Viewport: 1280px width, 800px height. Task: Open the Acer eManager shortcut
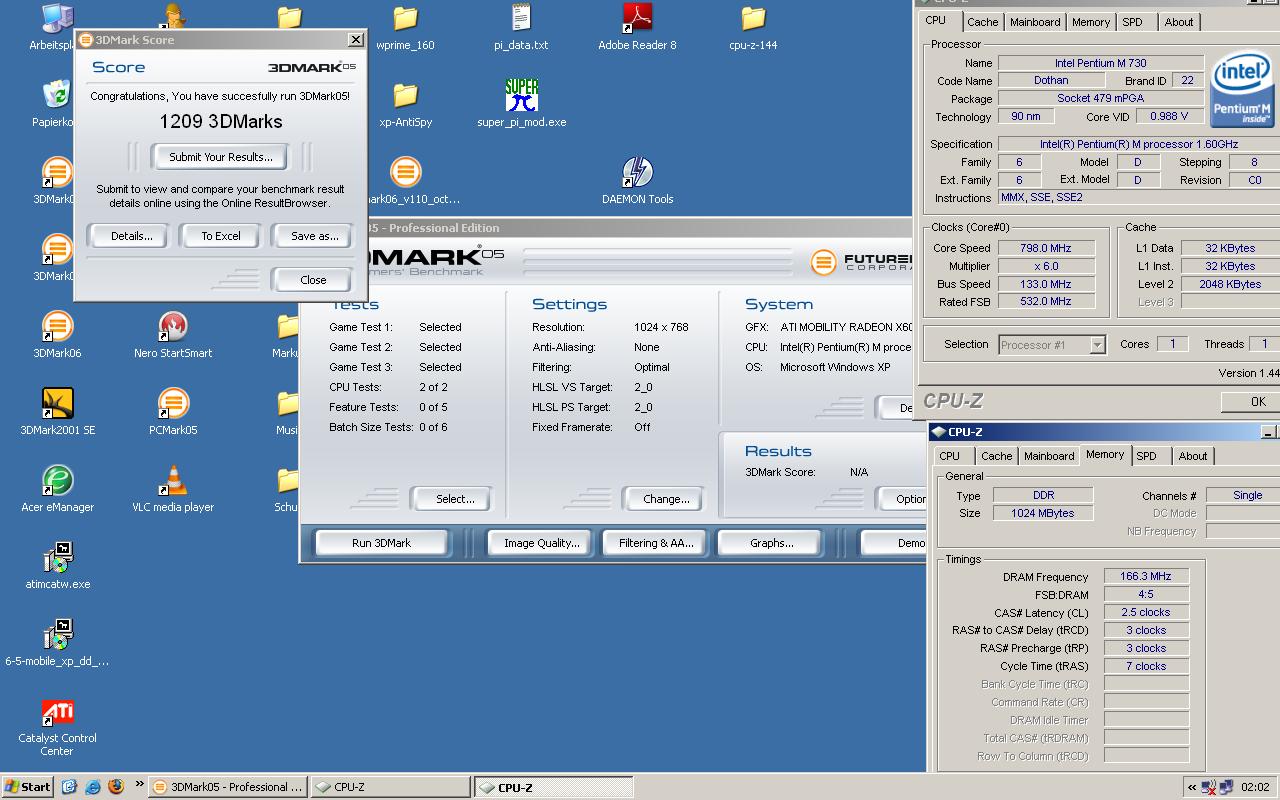(x=57, y=480)
